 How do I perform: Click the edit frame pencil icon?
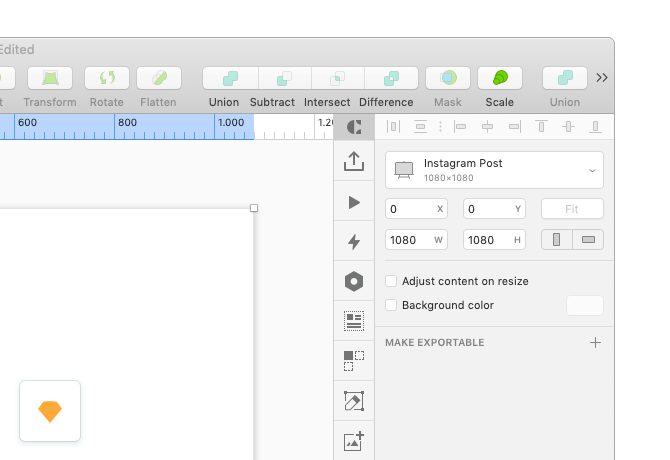[354, 401]
